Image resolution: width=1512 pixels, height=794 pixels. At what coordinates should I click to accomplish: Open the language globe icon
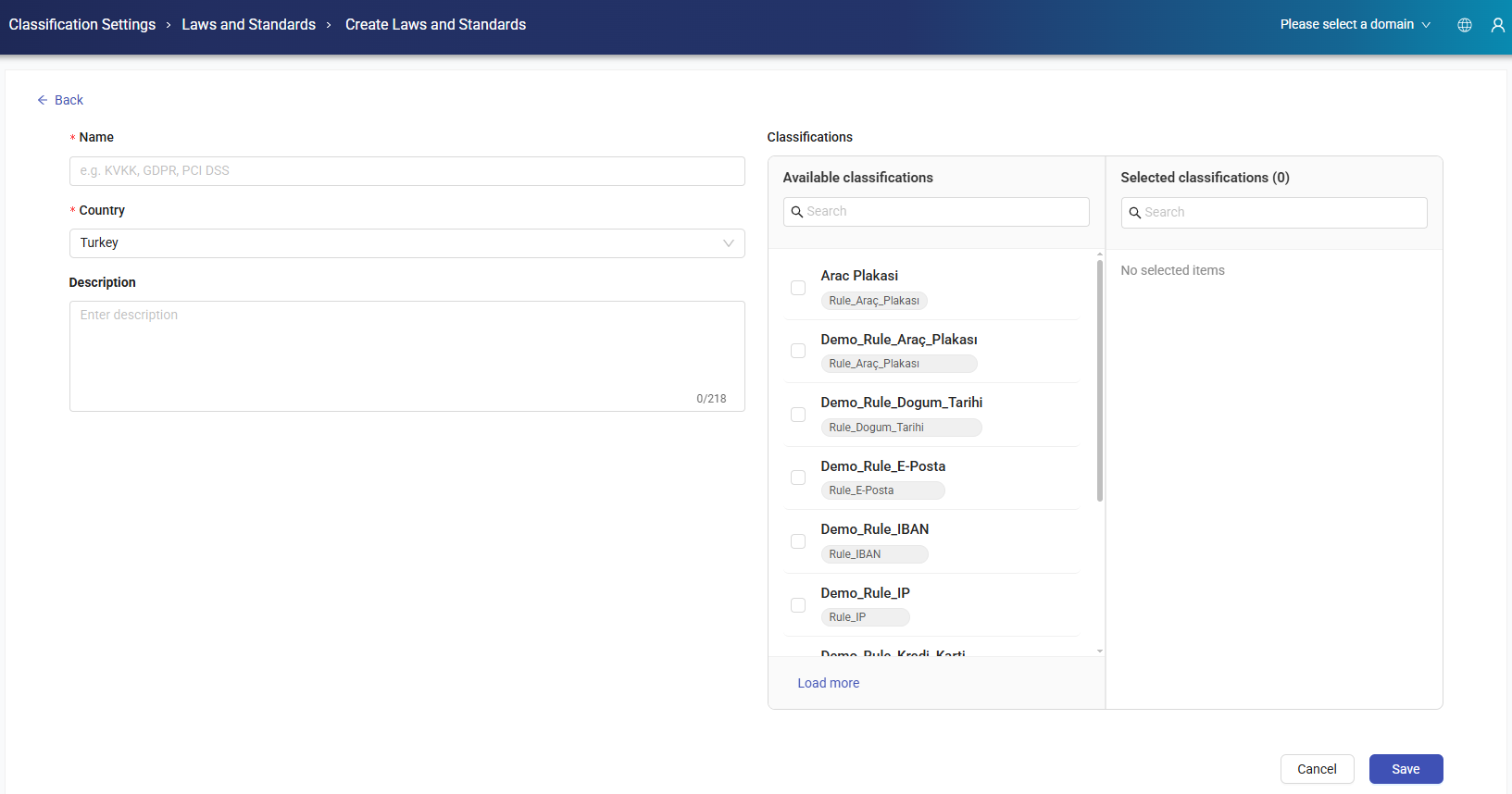1465,25
